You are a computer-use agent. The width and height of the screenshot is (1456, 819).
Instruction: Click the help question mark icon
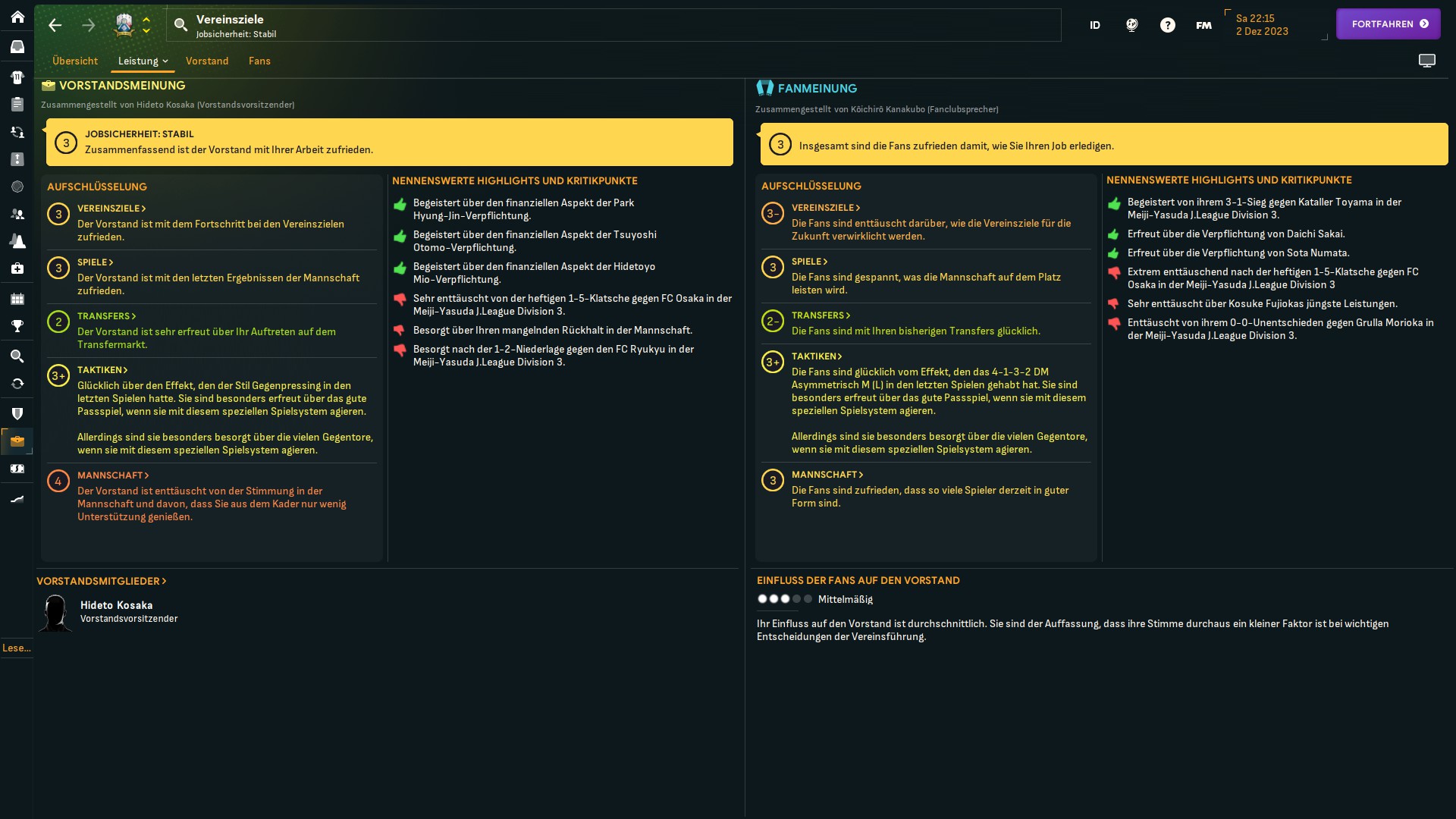[x=1167, y=25]
